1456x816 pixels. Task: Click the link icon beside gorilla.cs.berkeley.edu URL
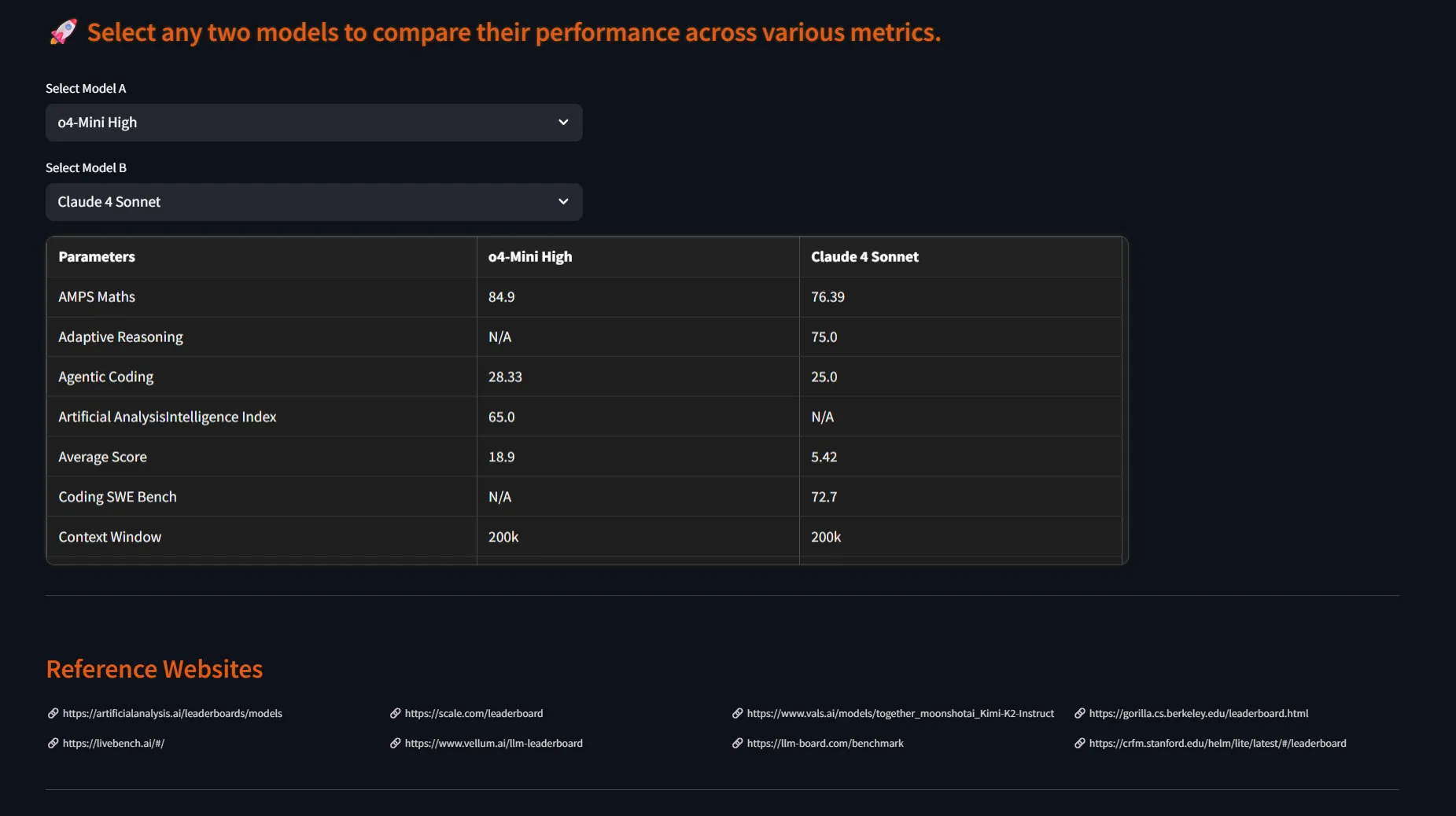click(x=1079, y=714)
